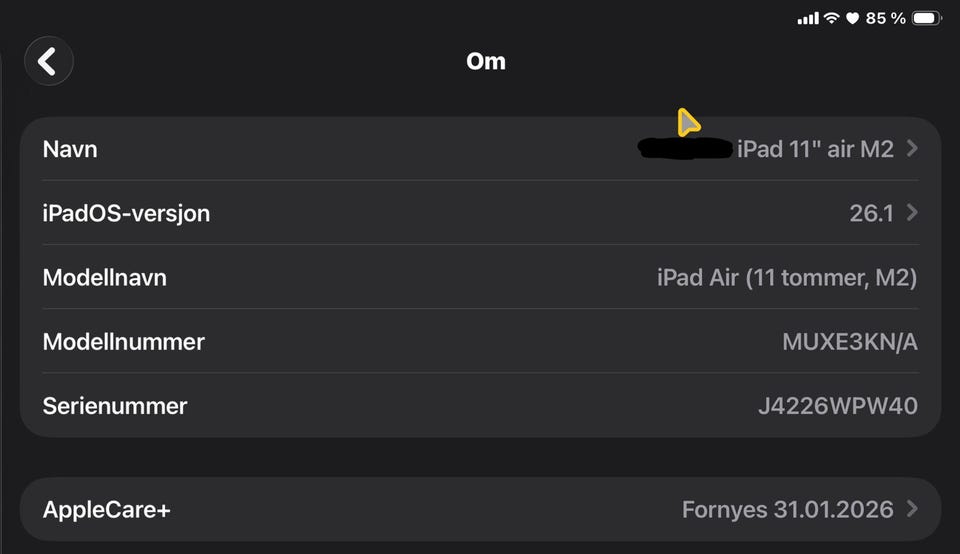Image resolution: width=960 pixels, height=554 pixels.
Task: Click the Wi-Fi status icon
Action: coord(831,19)
